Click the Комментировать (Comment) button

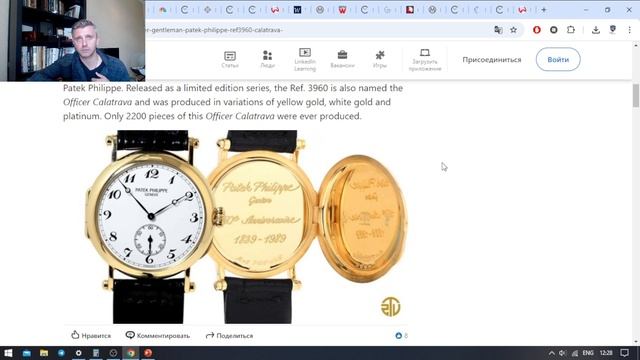click(158, 336)
